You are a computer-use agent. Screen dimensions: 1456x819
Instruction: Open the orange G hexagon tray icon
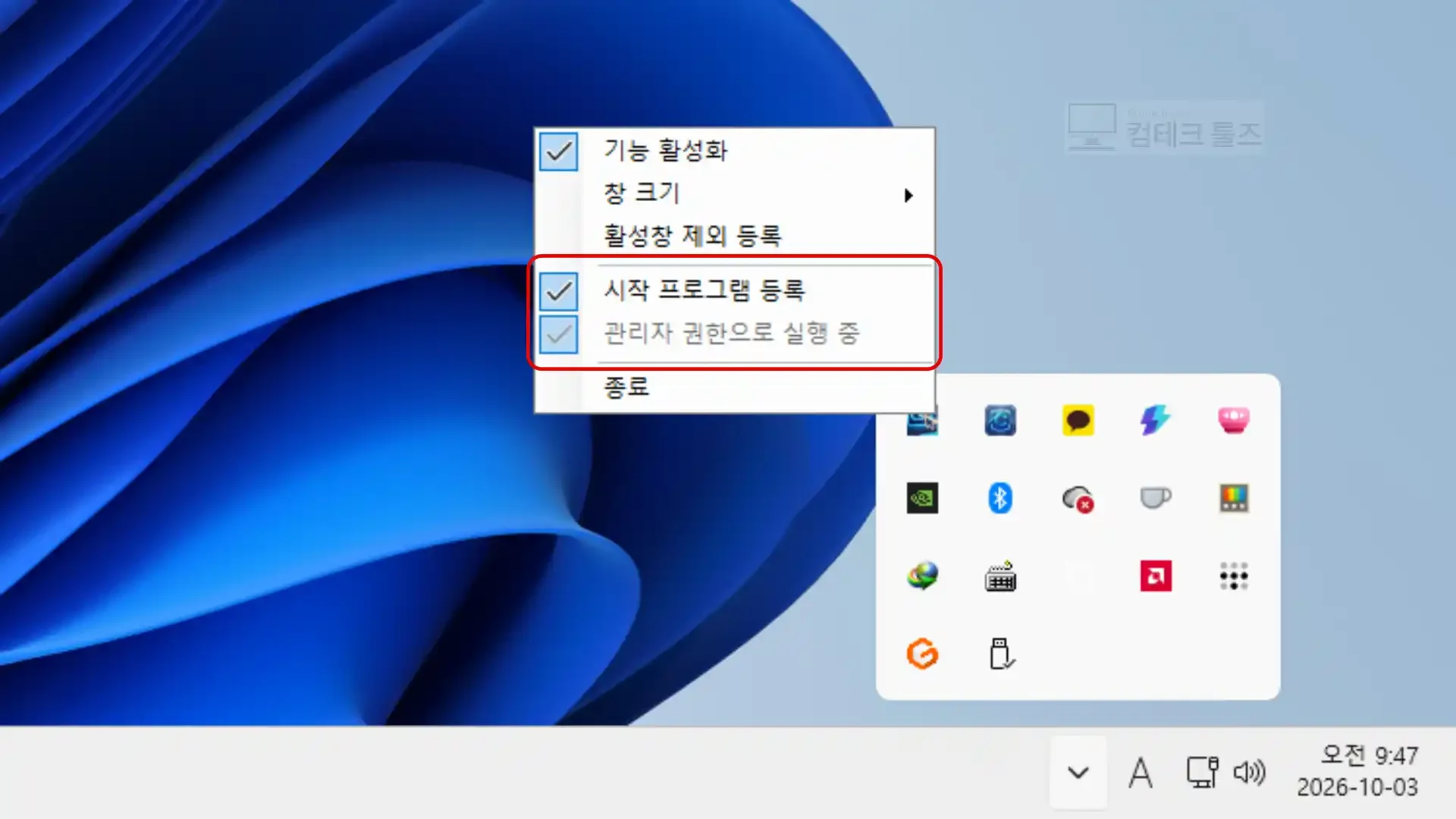click(922, 654)
